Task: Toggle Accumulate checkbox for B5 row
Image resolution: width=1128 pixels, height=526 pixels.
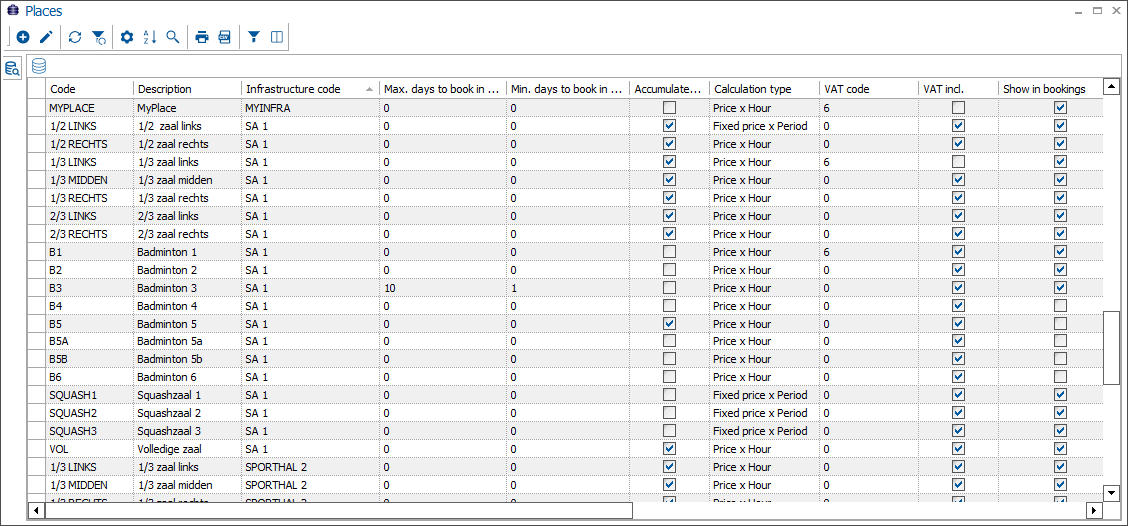Action: coord(670,324)
